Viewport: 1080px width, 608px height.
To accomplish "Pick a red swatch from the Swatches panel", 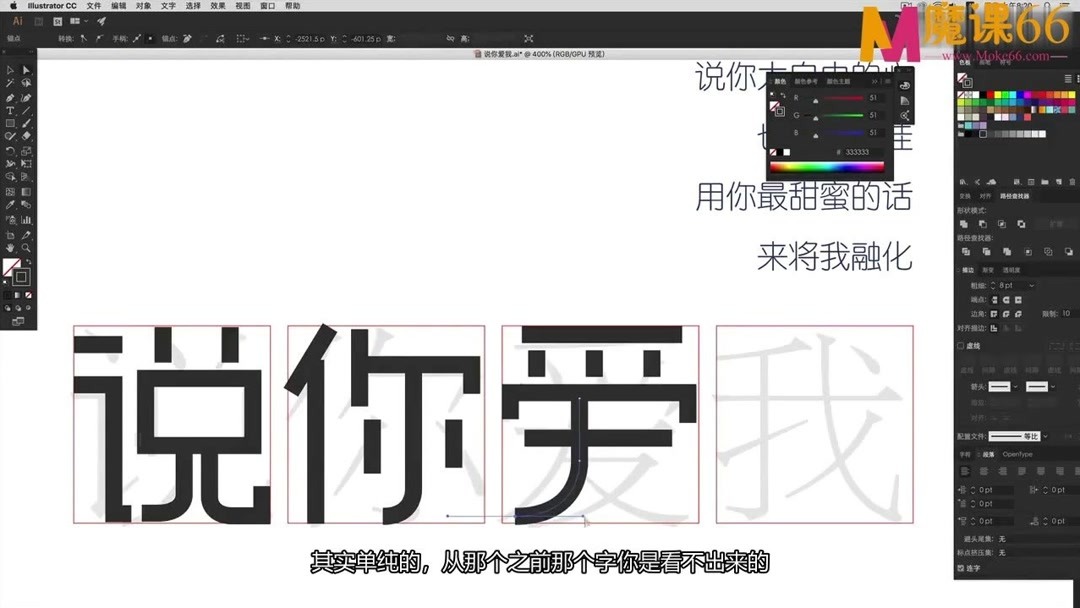I will click(x=990, y=94).
